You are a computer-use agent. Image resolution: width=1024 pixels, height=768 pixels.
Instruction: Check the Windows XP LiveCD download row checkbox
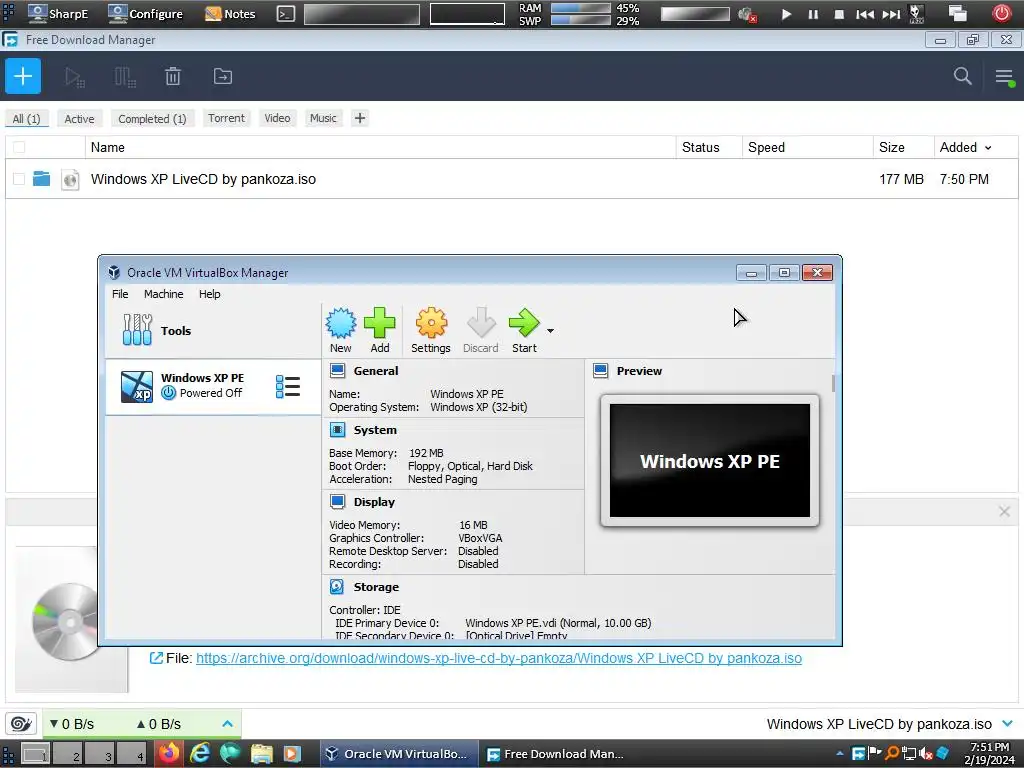coord(19,179)
